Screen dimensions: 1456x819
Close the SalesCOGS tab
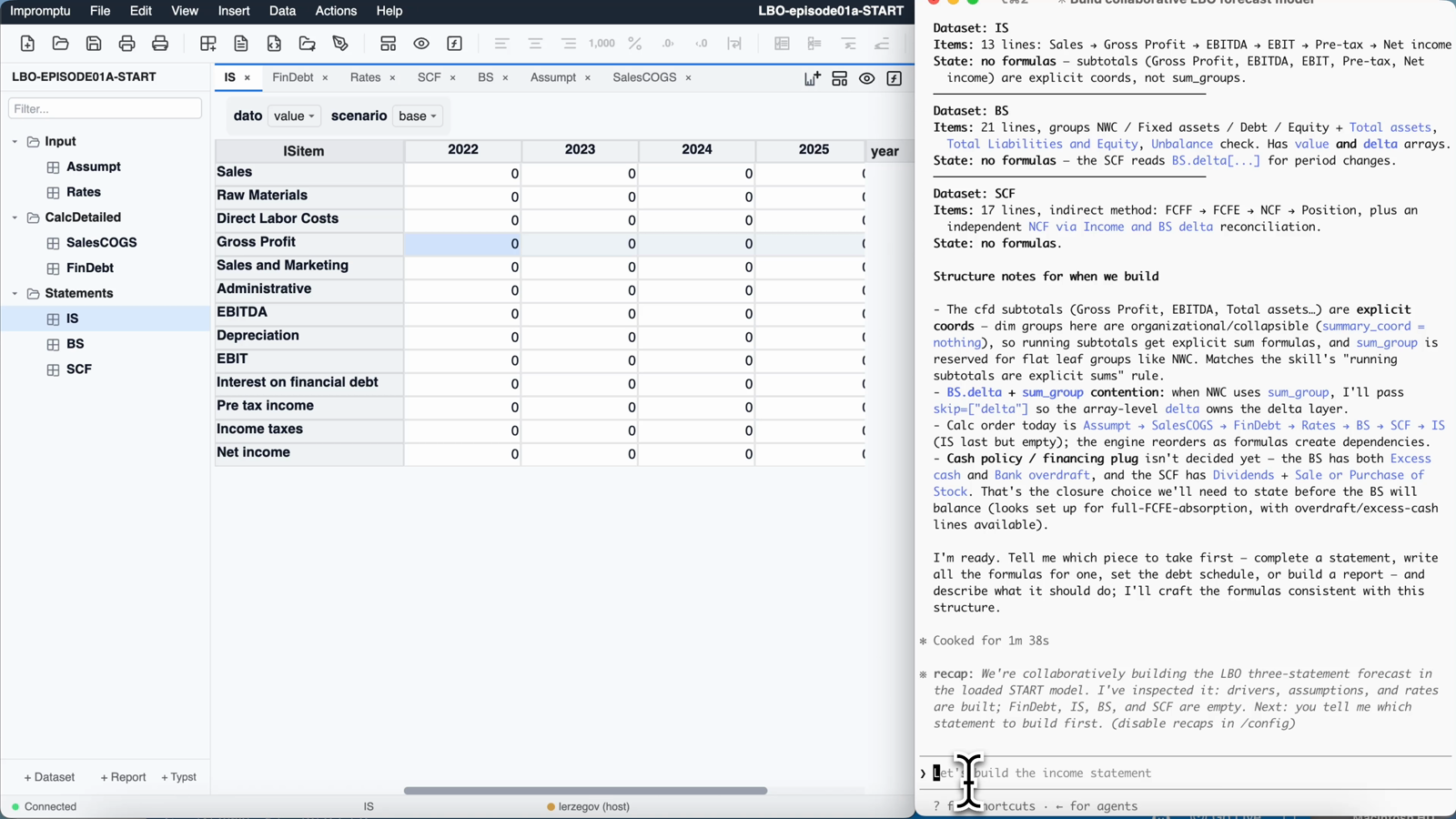click(x=688, y=78)
